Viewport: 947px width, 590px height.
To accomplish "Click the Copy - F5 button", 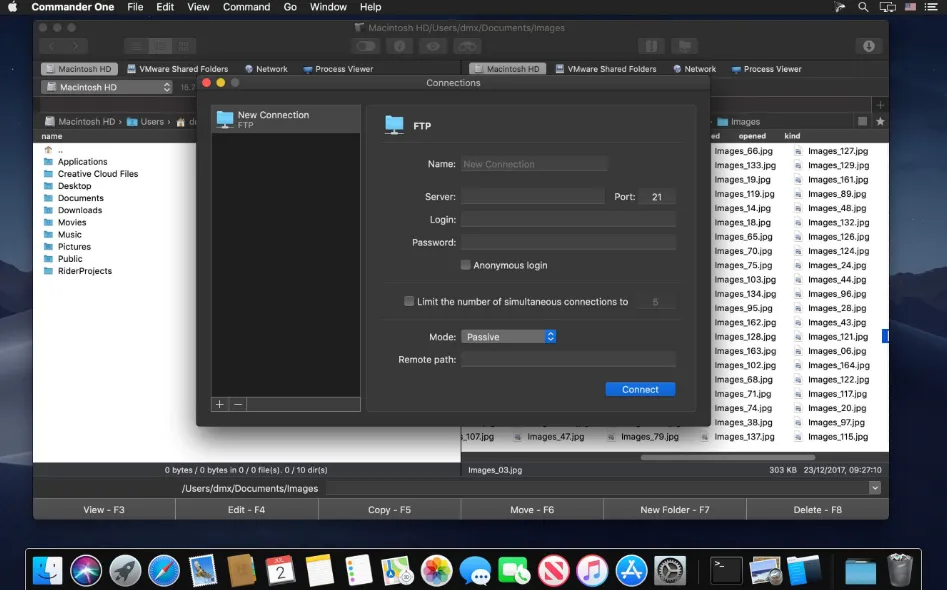I will [x=390, y=510].
